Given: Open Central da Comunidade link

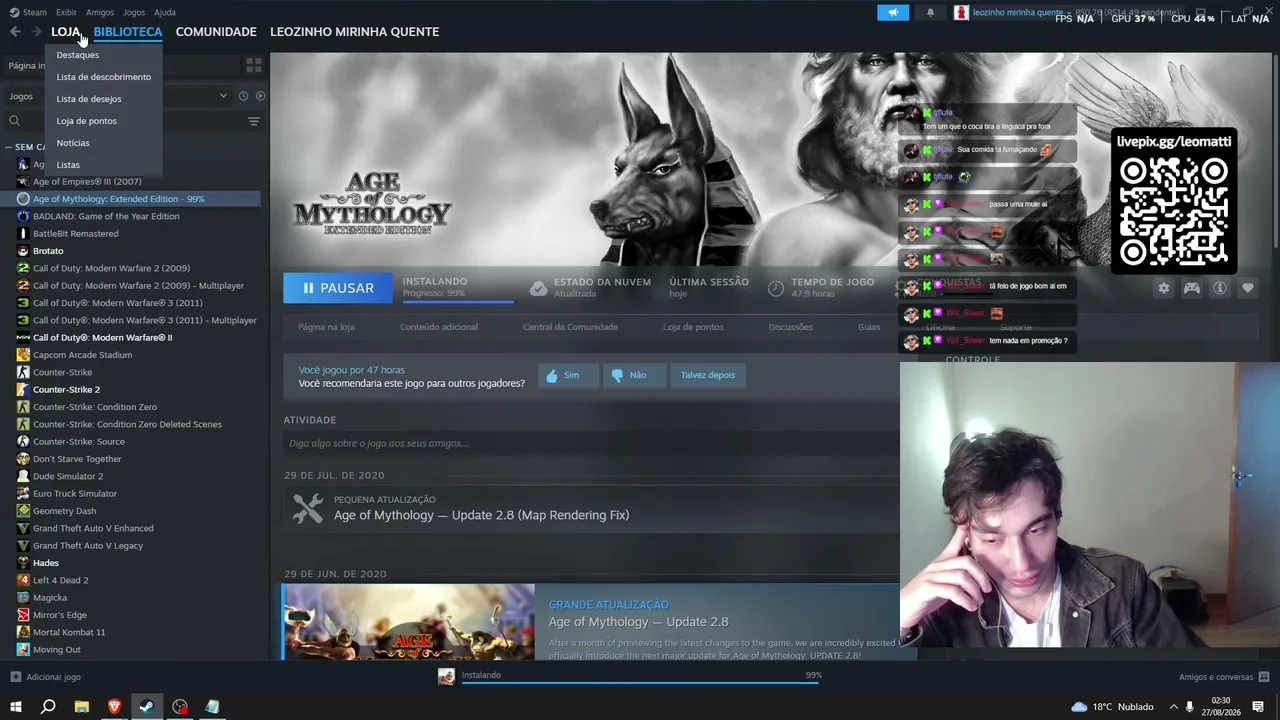Looking at the screenshot, I should tap(570, 327).
